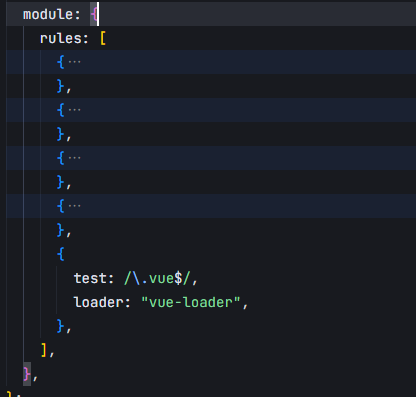Click the closing brace of first collapsed rule
Viewport: 416px width, 397px height.
tap(61, 86)
